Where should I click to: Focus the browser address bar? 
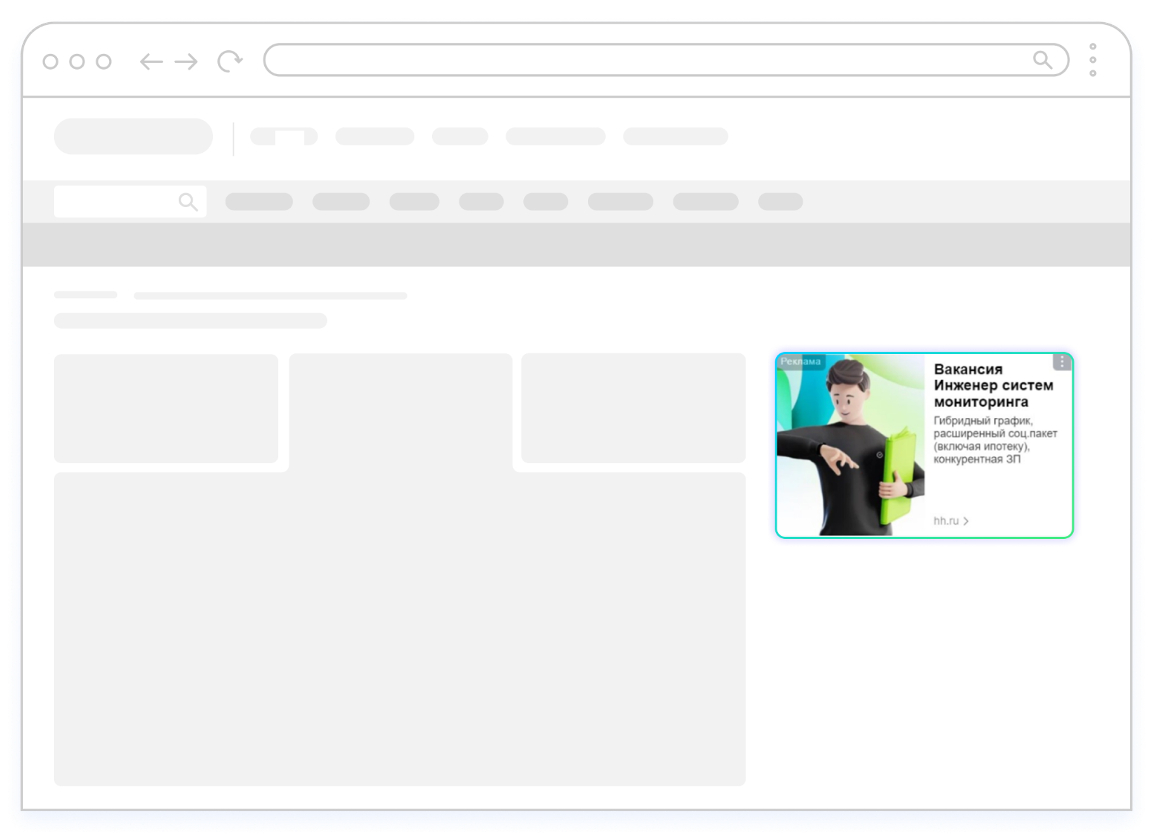[x=666, y=60]
